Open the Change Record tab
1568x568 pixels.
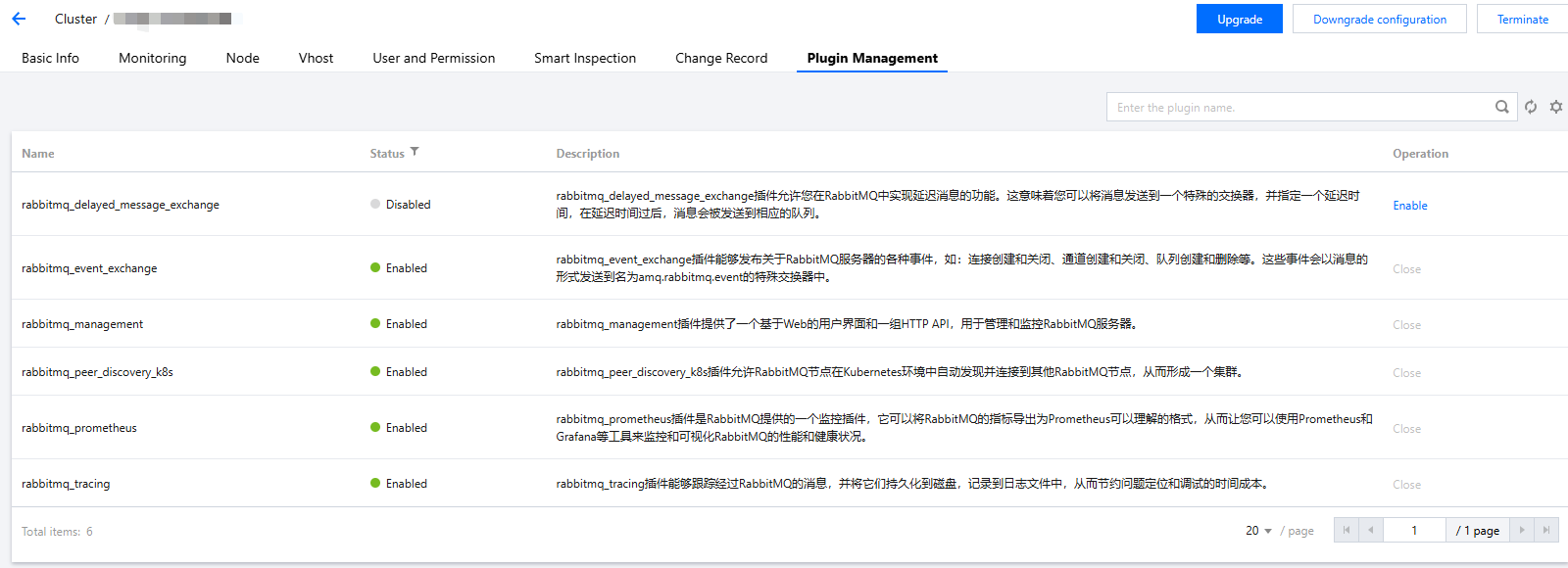coord(721,58)
